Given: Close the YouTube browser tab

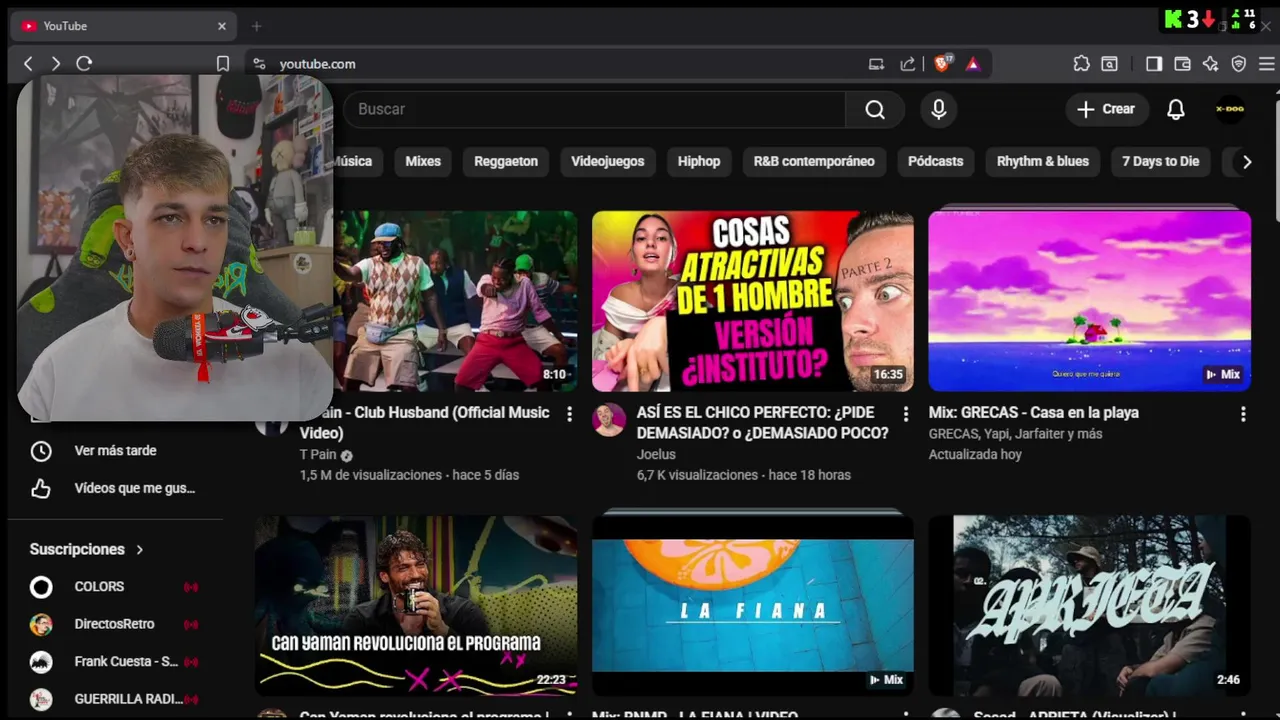Looking at the screenshot, I should pos(222,26).
